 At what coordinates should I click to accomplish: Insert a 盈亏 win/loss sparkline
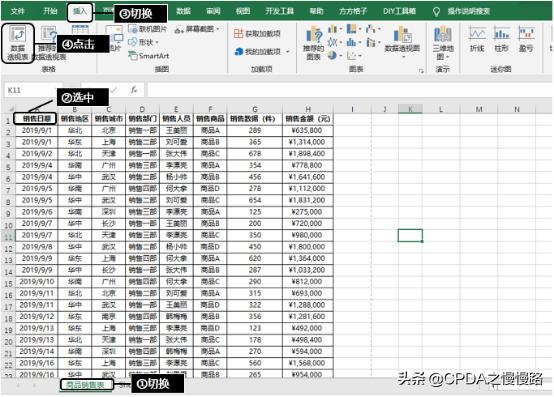coord(526,39)
